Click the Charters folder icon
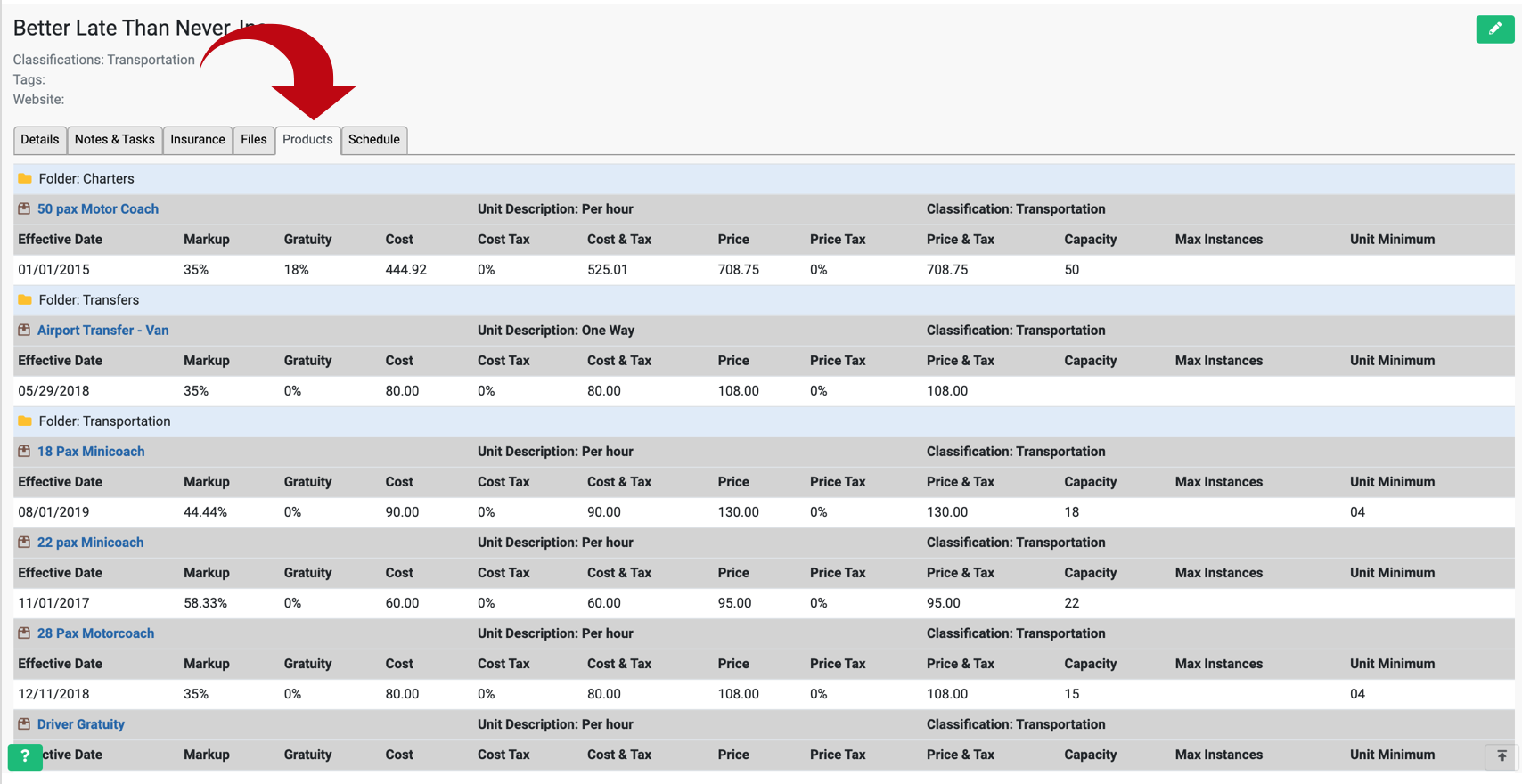Viewport: 1522px width, 784px height. tap(25, 178)
